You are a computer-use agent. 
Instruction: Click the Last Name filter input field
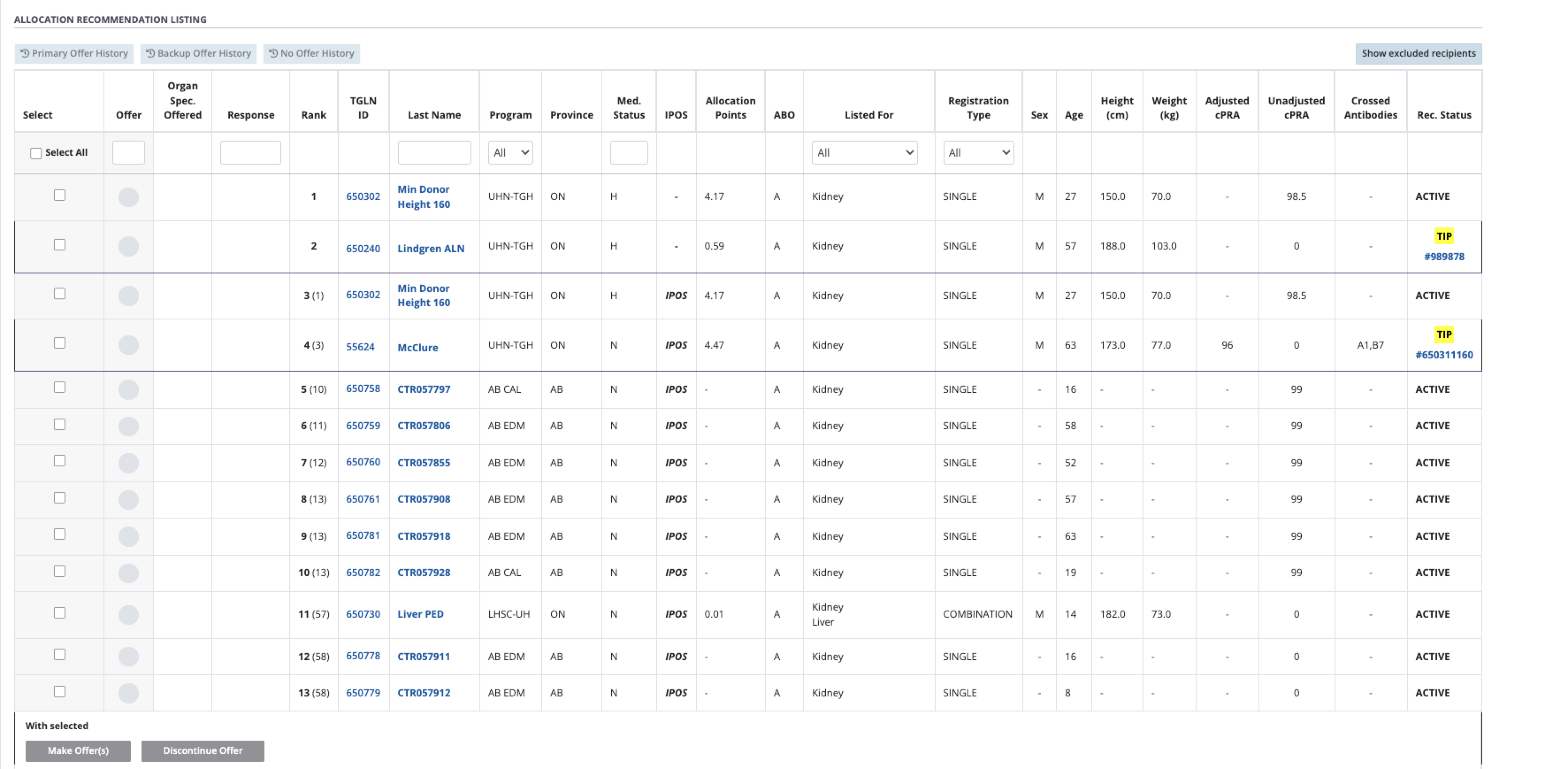[434, 152]
